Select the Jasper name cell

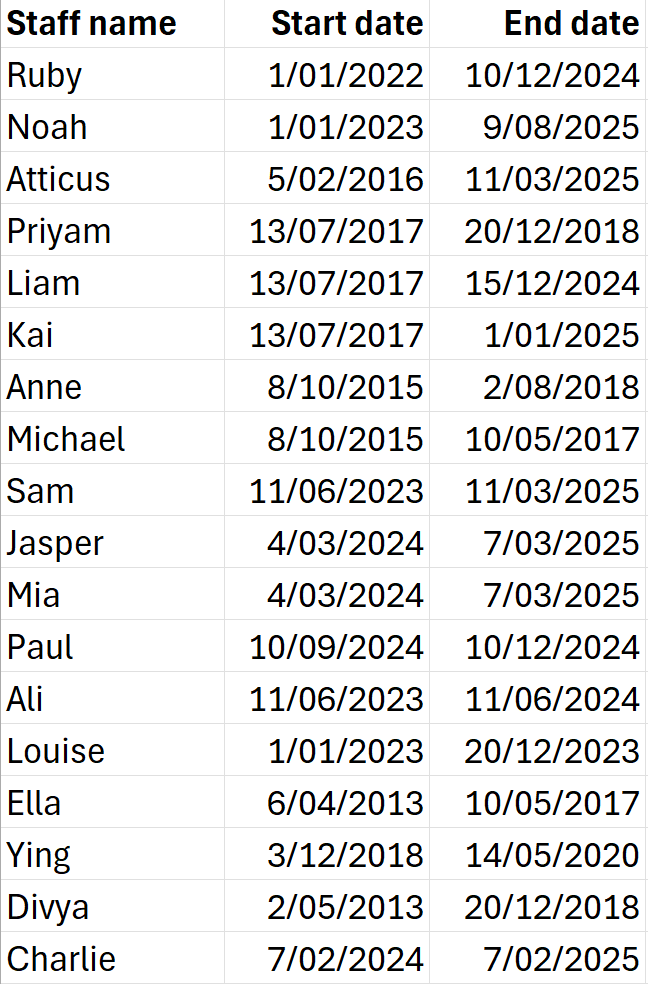(x=56, y=543)
